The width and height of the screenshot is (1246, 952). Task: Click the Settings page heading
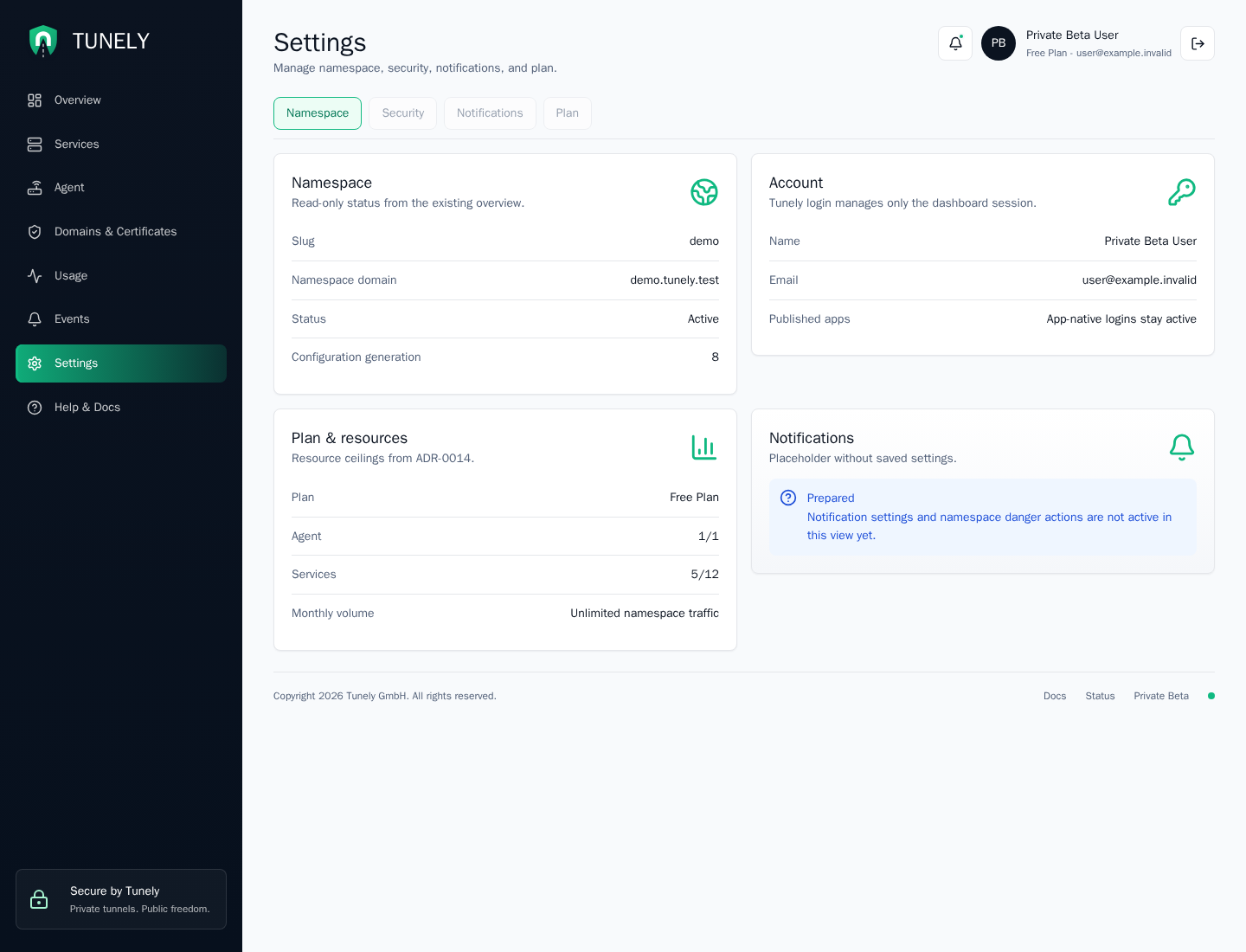[x=319, y=42]
